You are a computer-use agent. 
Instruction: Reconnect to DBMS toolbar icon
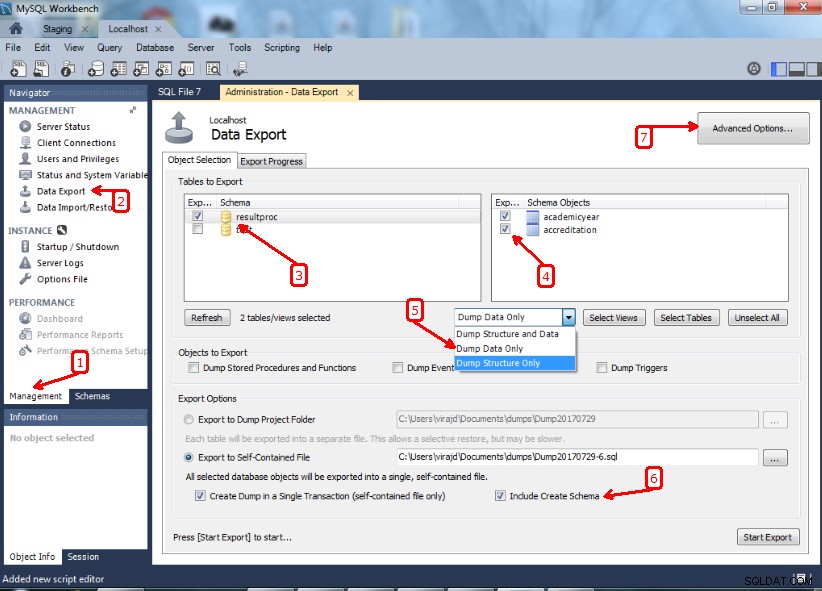pos(240,69)
